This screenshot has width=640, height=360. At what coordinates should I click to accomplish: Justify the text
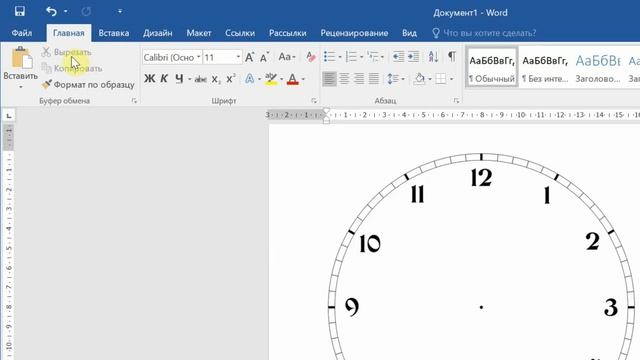373,79
